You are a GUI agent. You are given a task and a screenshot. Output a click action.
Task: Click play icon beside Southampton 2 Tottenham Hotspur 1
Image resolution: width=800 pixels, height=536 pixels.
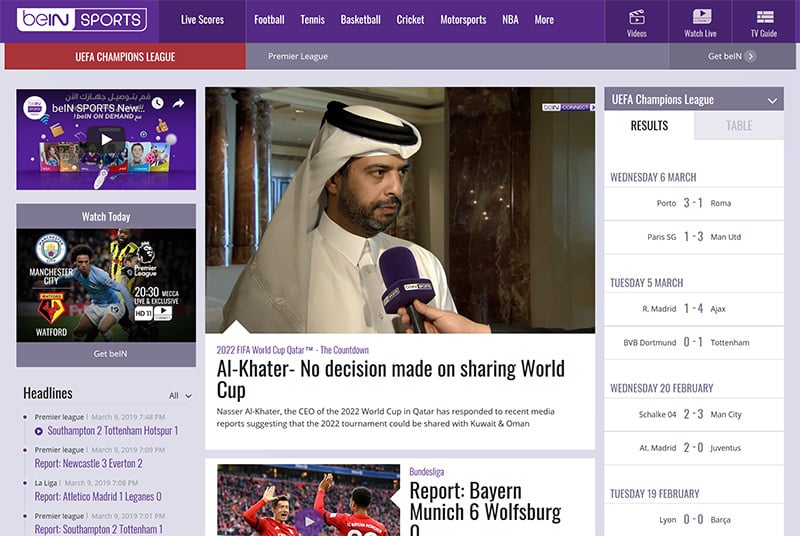[x=39, y=431]
